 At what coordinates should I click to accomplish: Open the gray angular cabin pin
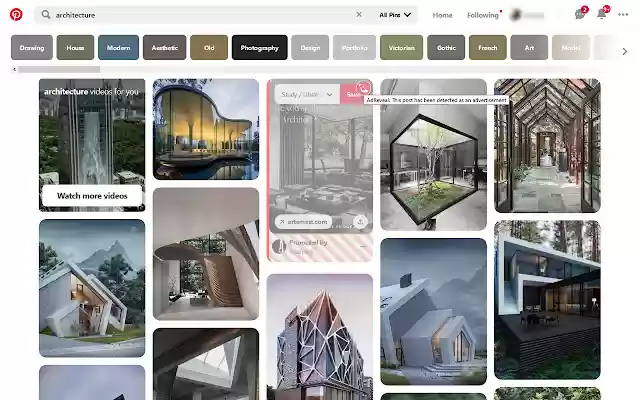click(x=433, y=311)
